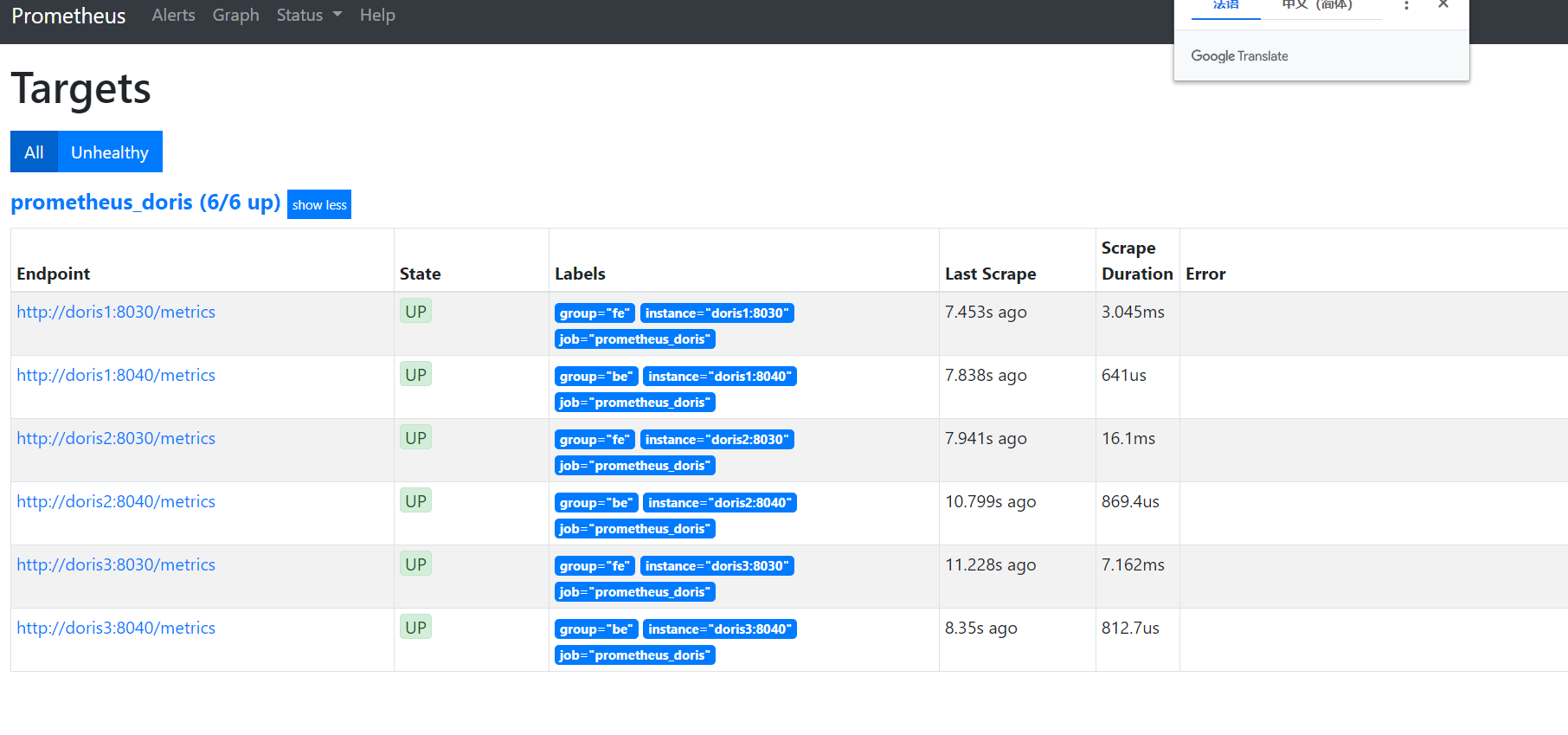Viewport: 1568px width, 735px height.
Task: Select the instance="doris1:8030" label badge
Action: tap(717, 313)
